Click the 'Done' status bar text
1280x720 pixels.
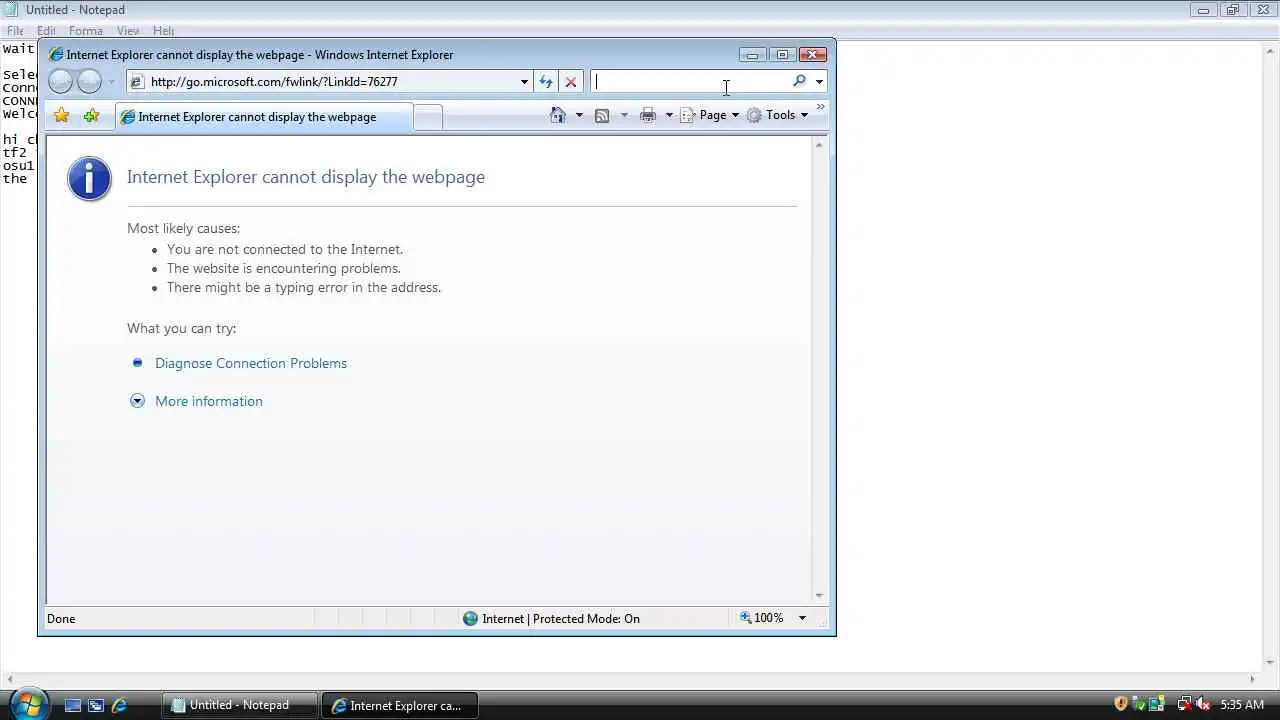61,618
